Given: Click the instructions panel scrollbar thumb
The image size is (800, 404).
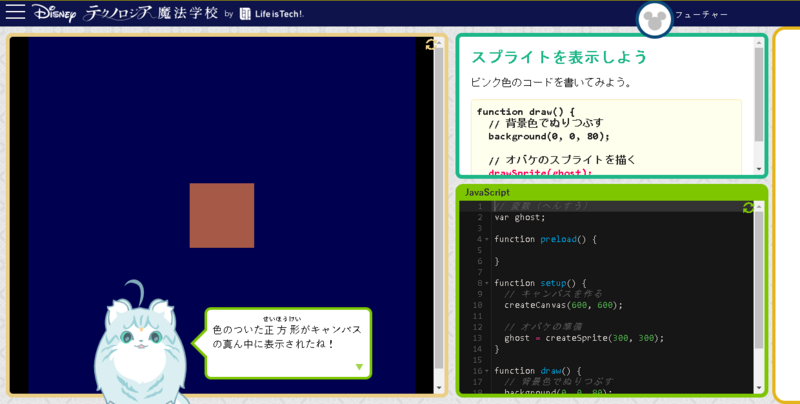Looking at the screenshot, I should (759, 94).
